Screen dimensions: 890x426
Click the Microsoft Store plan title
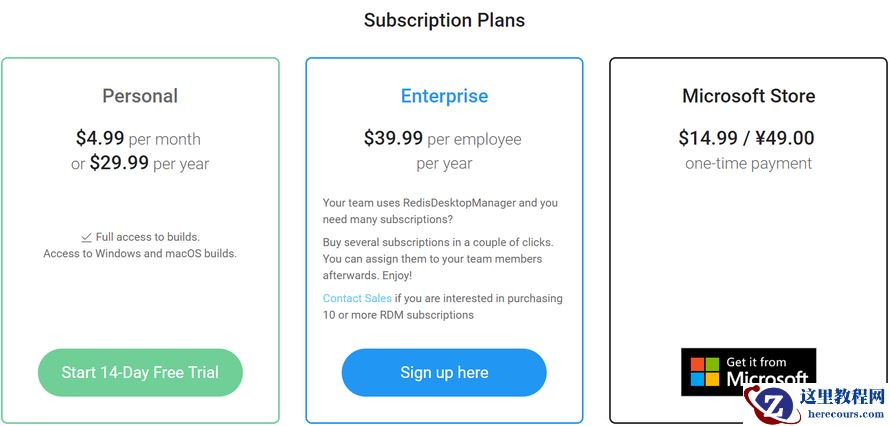click(x=748, y=96)
